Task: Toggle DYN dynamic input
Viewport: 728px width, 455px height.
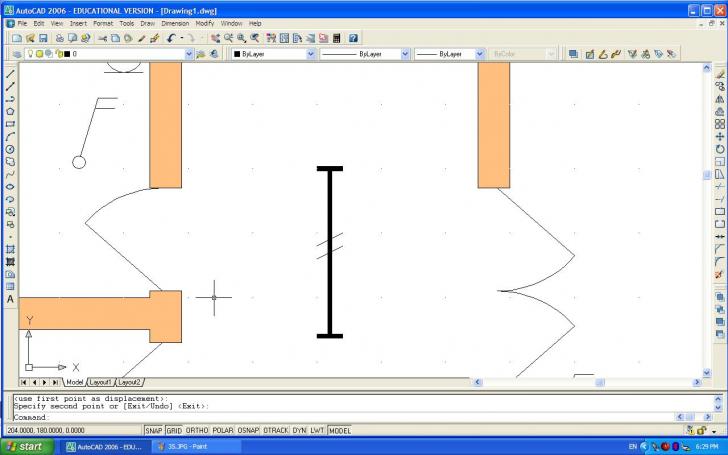Action: tap(299, 430)
